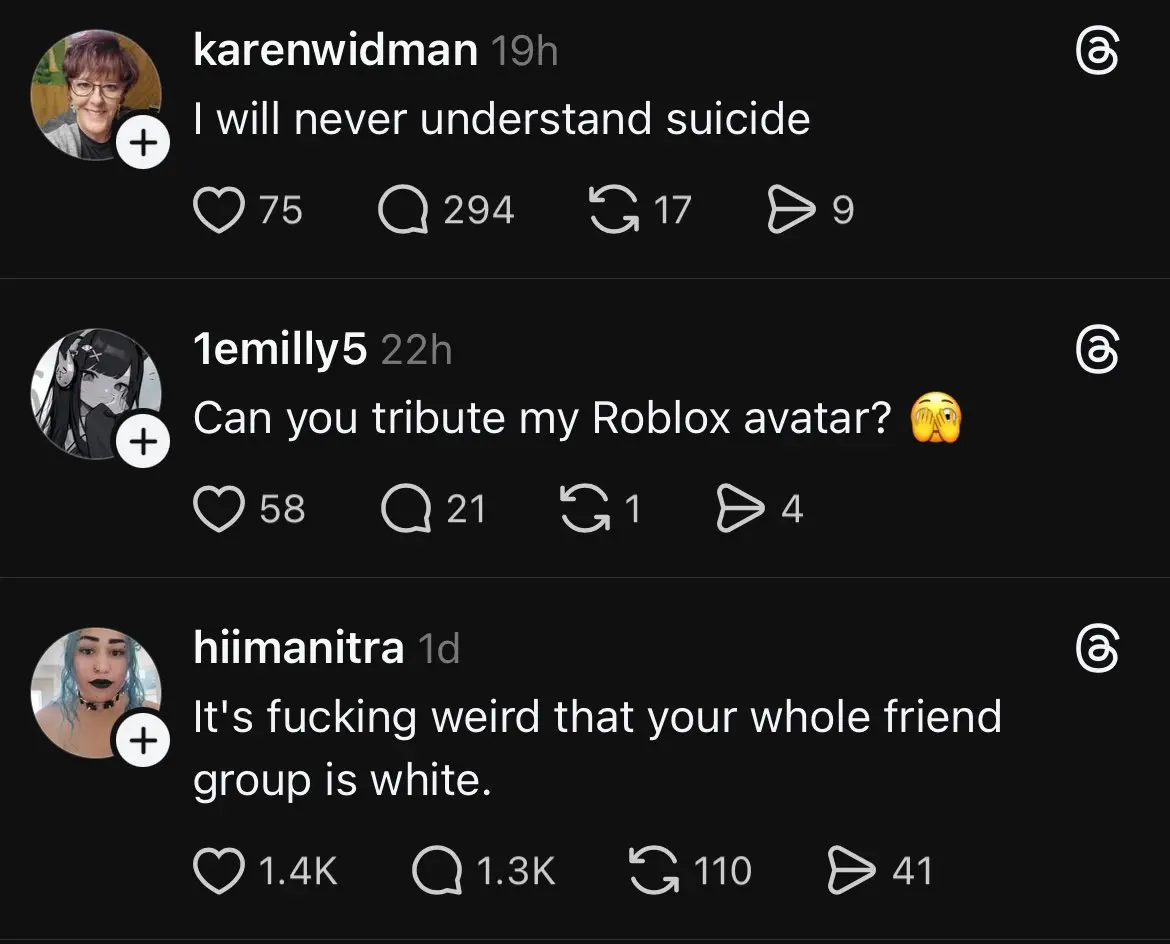Open karenwidman's profile via username

click(335, 51)
